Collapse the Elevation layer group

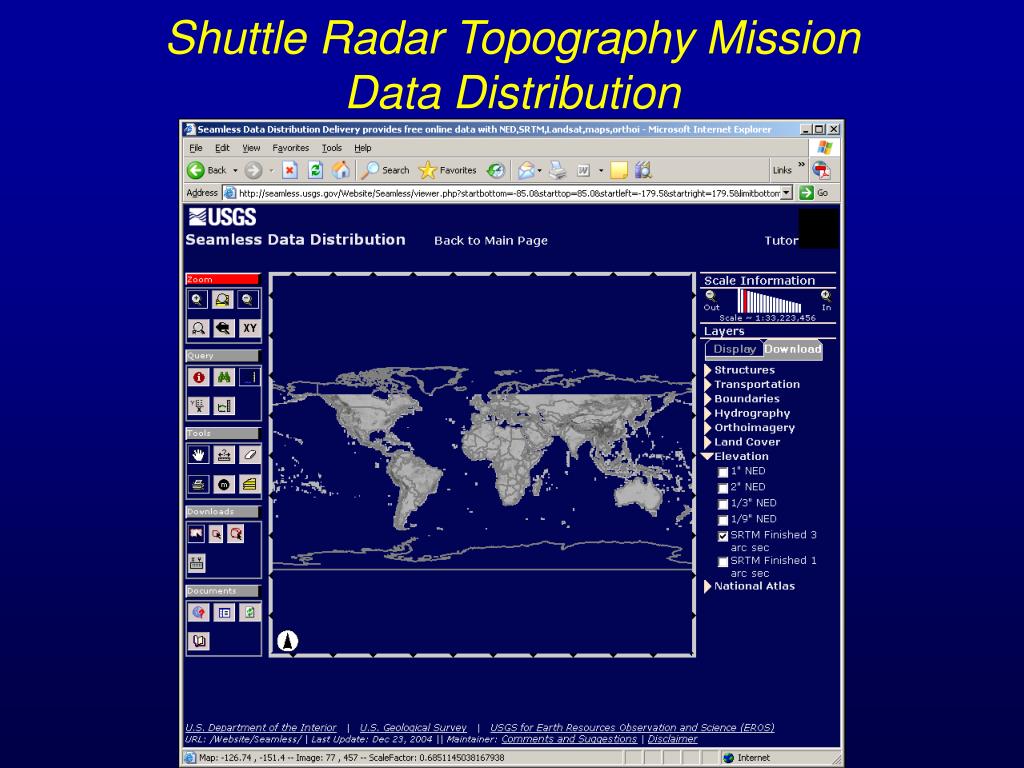click(707, 456)
